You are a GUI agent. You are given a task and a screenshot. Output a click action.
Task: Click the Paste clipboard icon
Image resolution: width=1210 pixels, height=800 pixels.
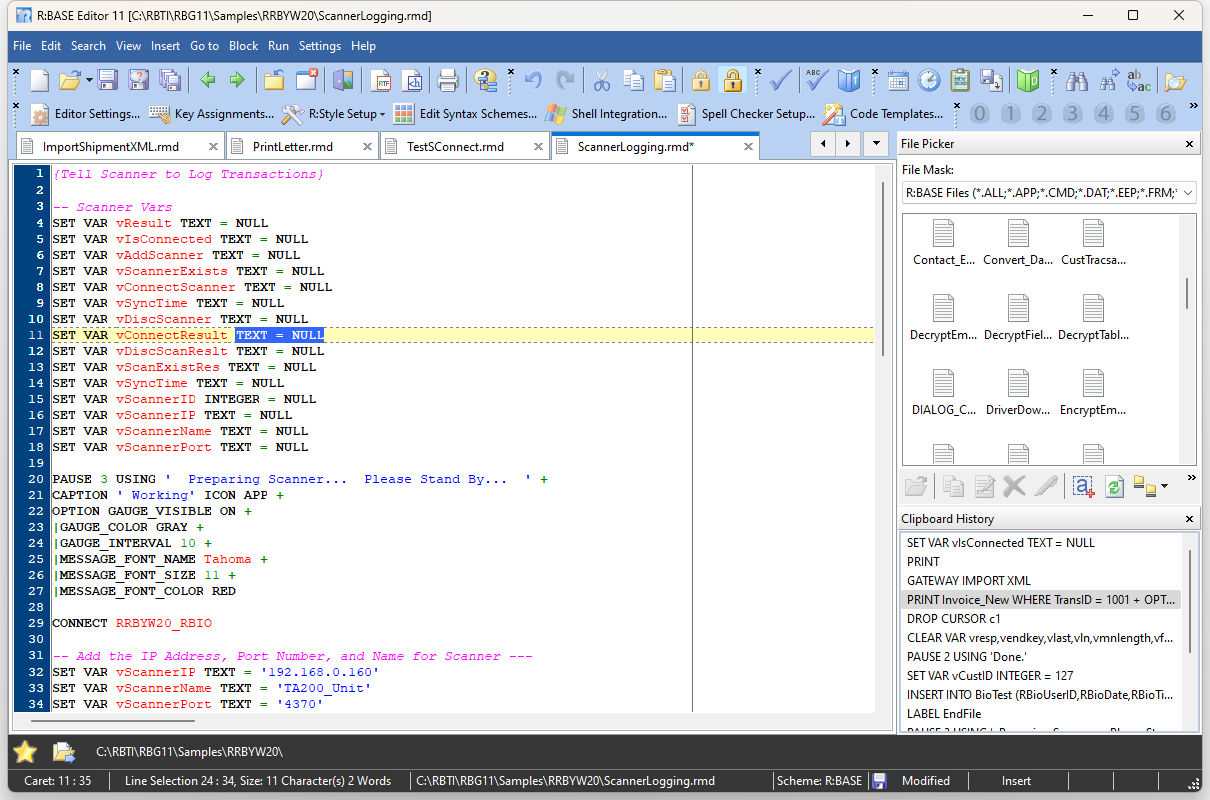point(664,80)
